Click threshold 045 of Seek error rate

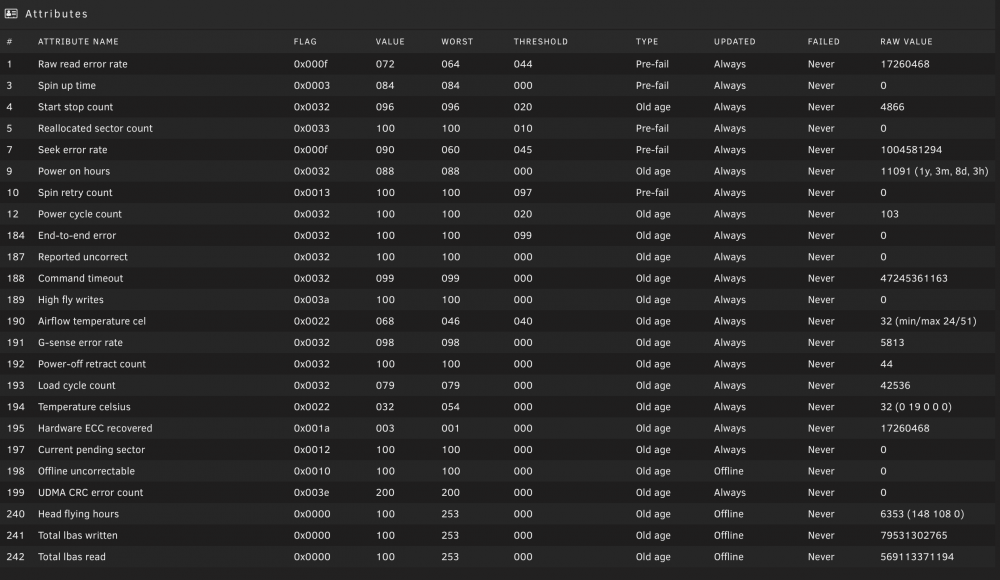pos(523,149)
